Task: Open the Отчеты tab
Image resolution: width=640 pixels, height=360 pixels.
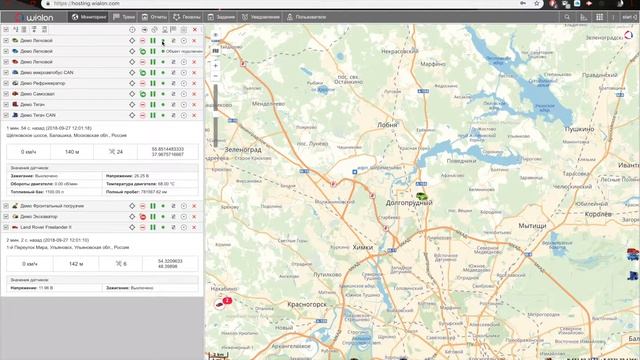Action: pos(154,17)
